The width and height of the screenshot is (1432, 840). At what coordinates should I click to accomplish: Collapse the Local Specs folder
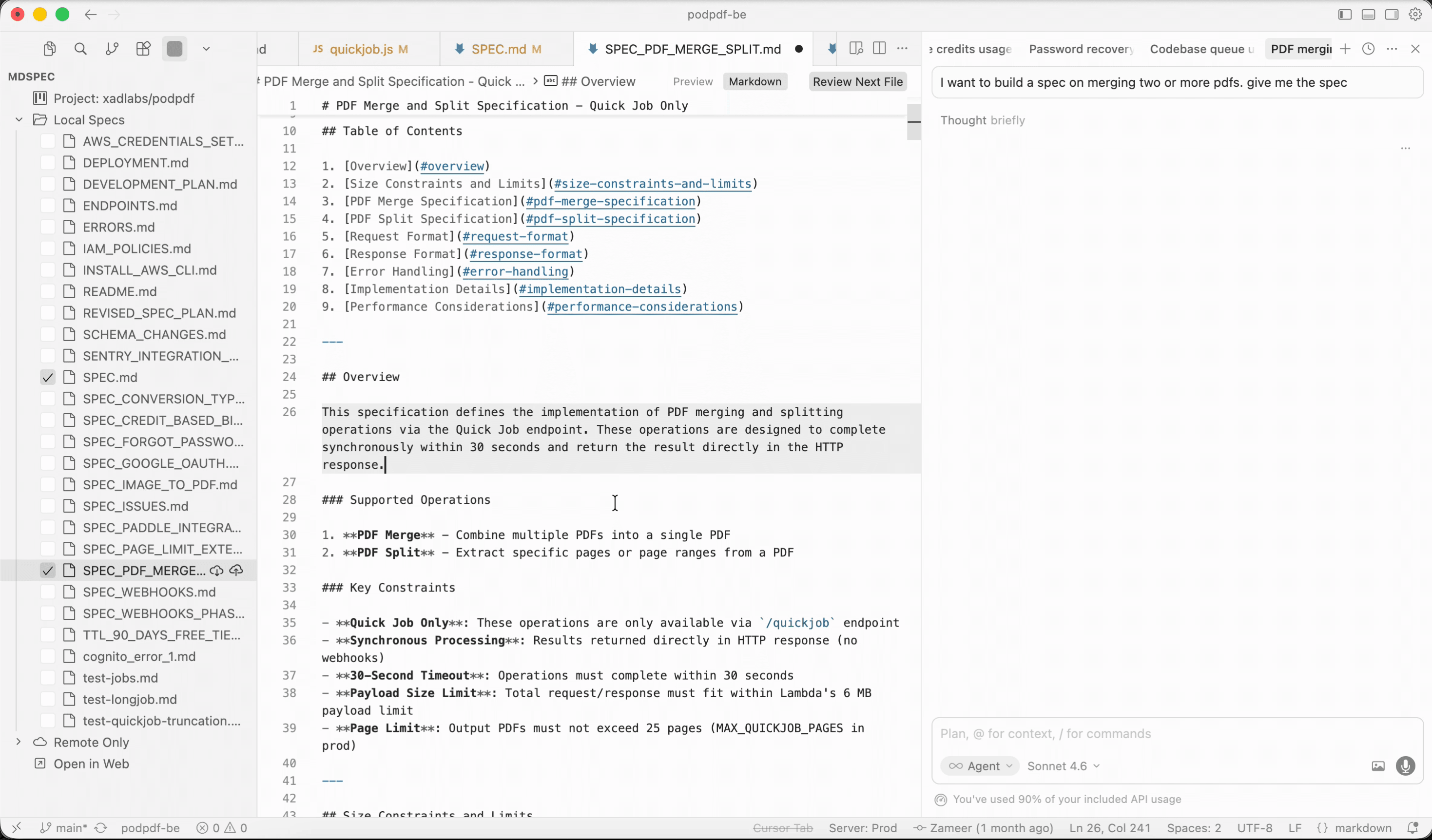[19, 119]
